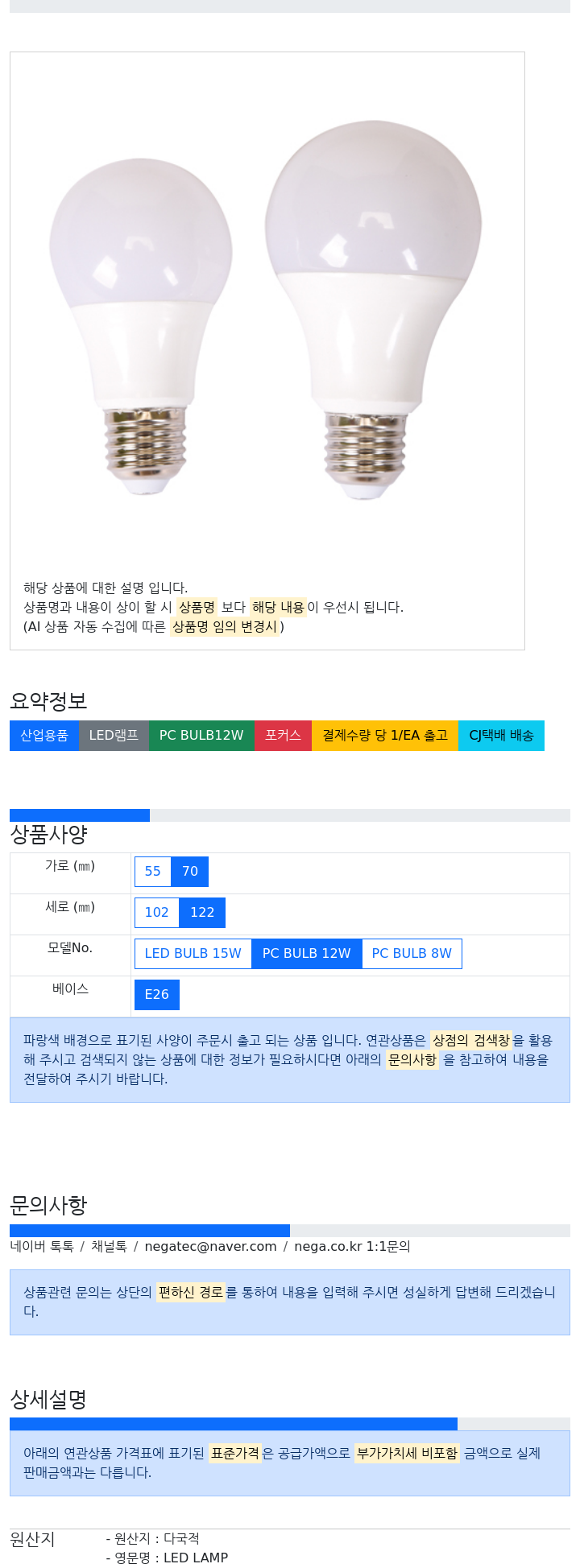Screen dimensions: 580x1568
Task: Select the E26 base option
Action: 157,995
